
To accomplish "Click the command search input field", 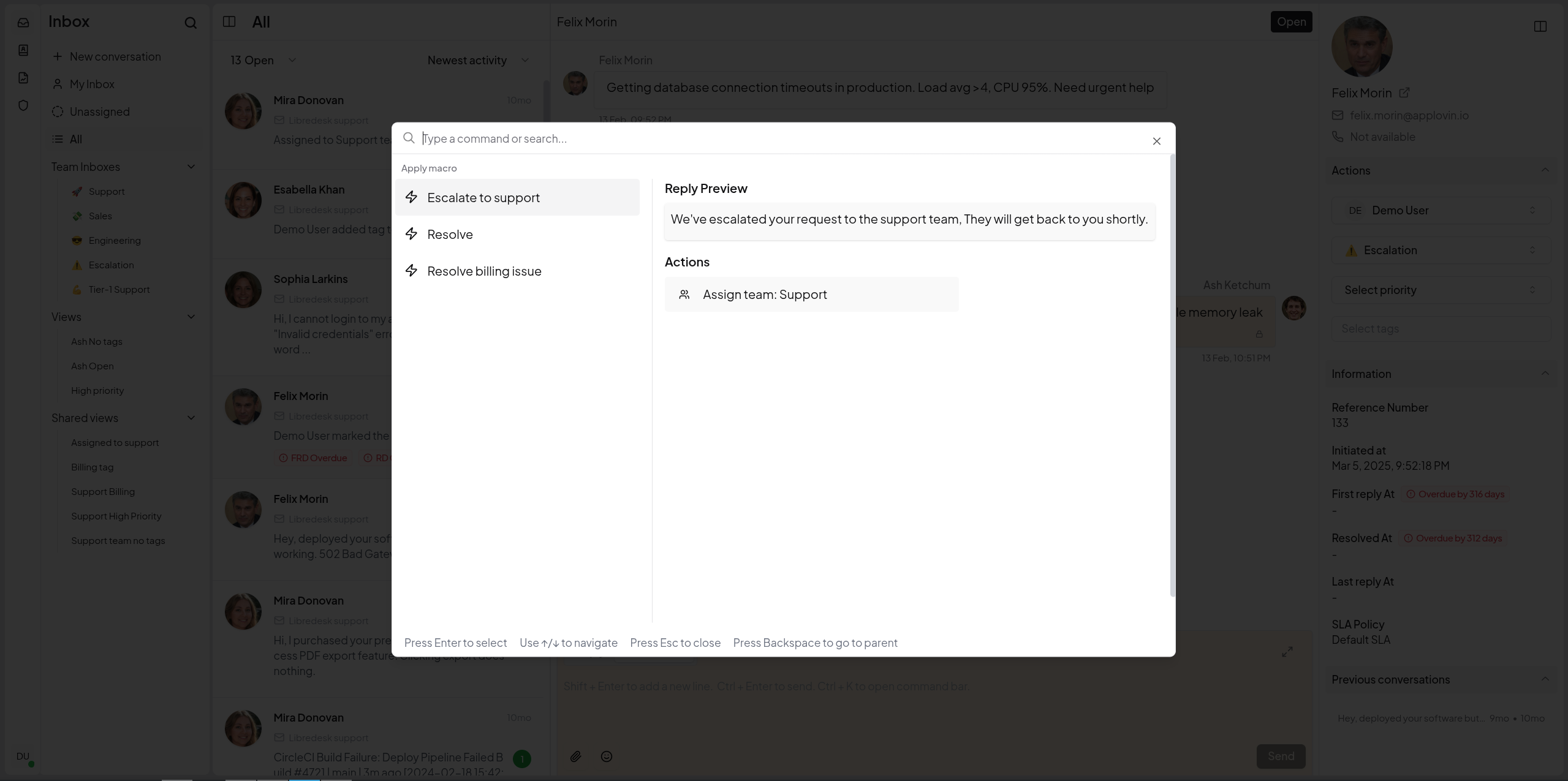I will tap(735, 138).
